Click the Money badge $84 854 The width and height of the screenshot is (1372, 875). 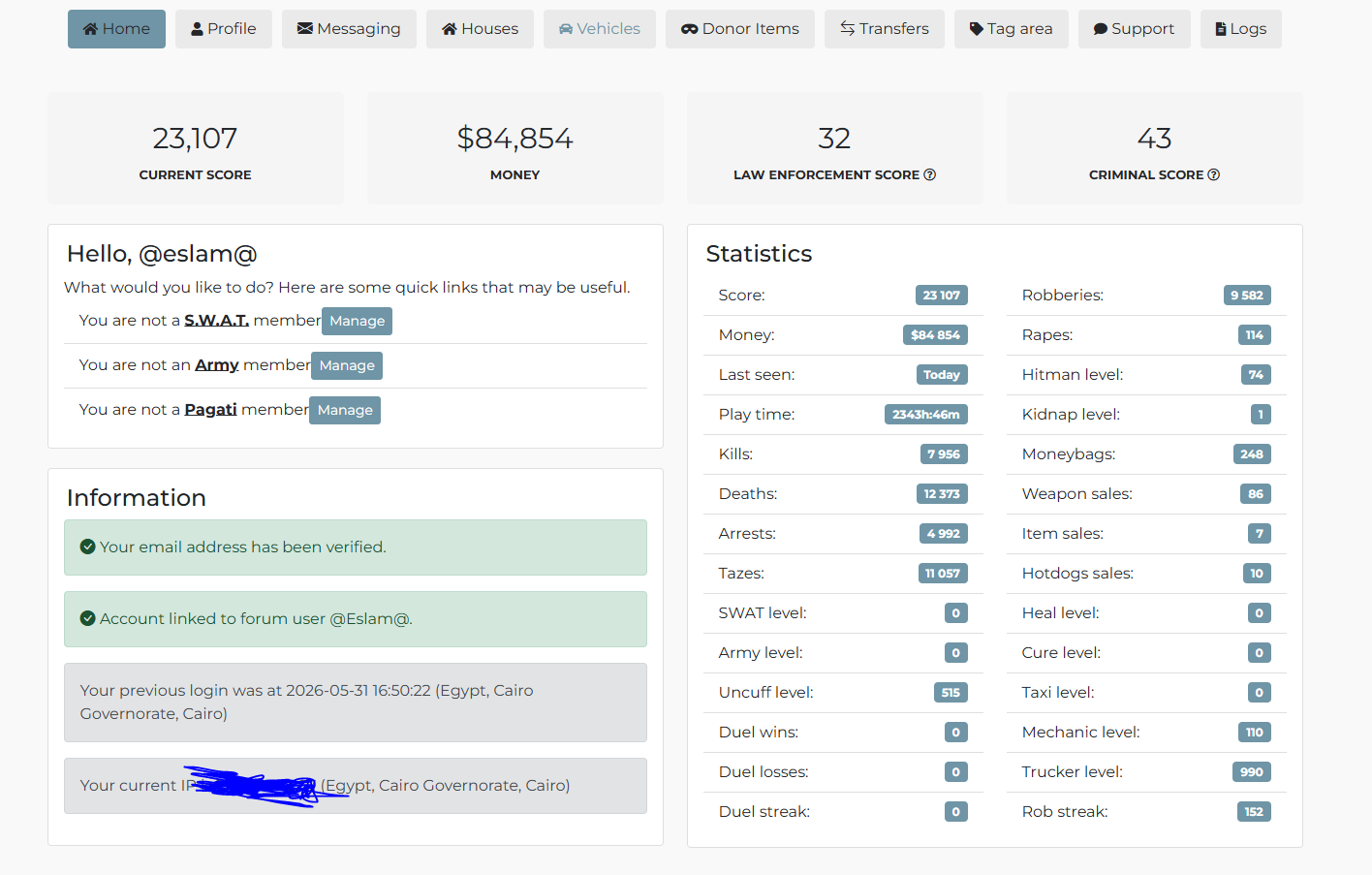[935, 335]
